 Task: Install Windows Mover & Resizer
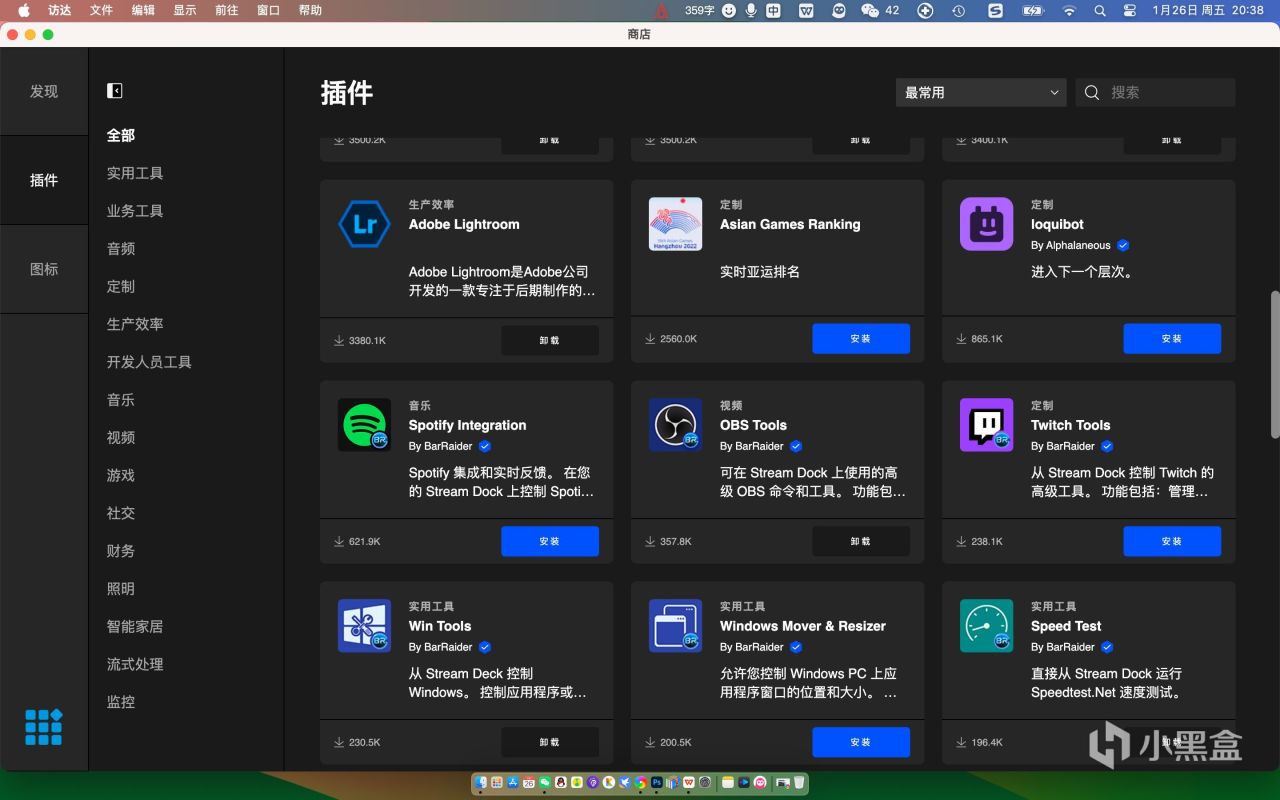(861, 742)
